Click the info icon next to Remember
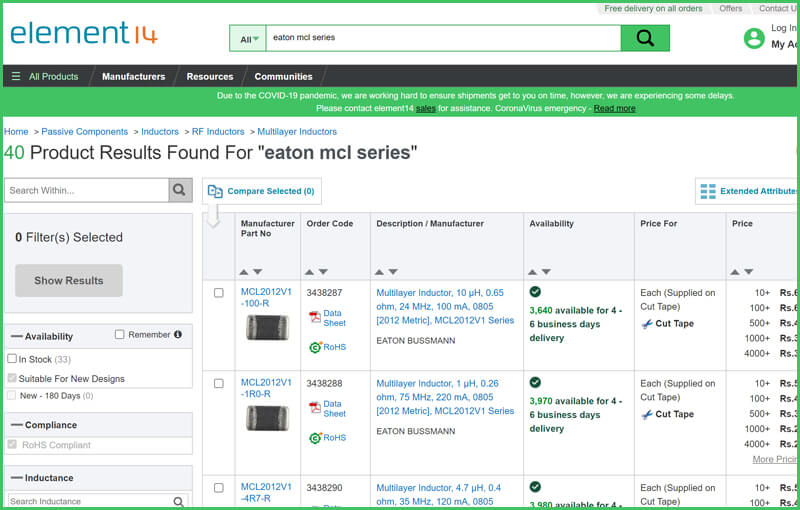 [178, 335]
